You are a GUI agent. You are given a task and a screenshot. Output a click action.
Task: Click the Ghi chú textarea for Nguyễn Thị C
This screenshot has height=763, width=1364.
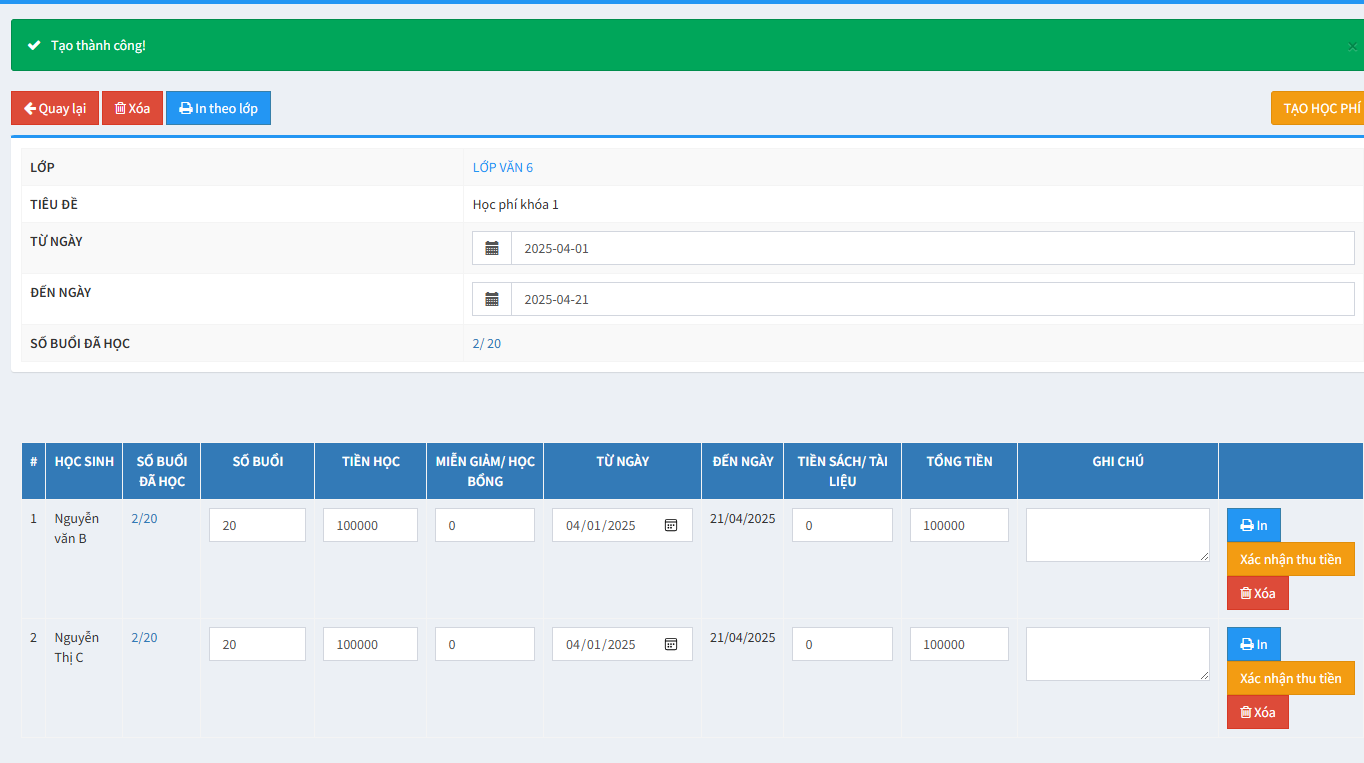coord(1117,654)
